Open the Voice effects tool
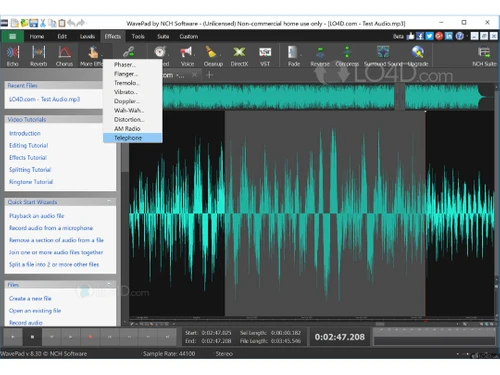The width and height of the screenshot is (500, 375). coord(187,56)
